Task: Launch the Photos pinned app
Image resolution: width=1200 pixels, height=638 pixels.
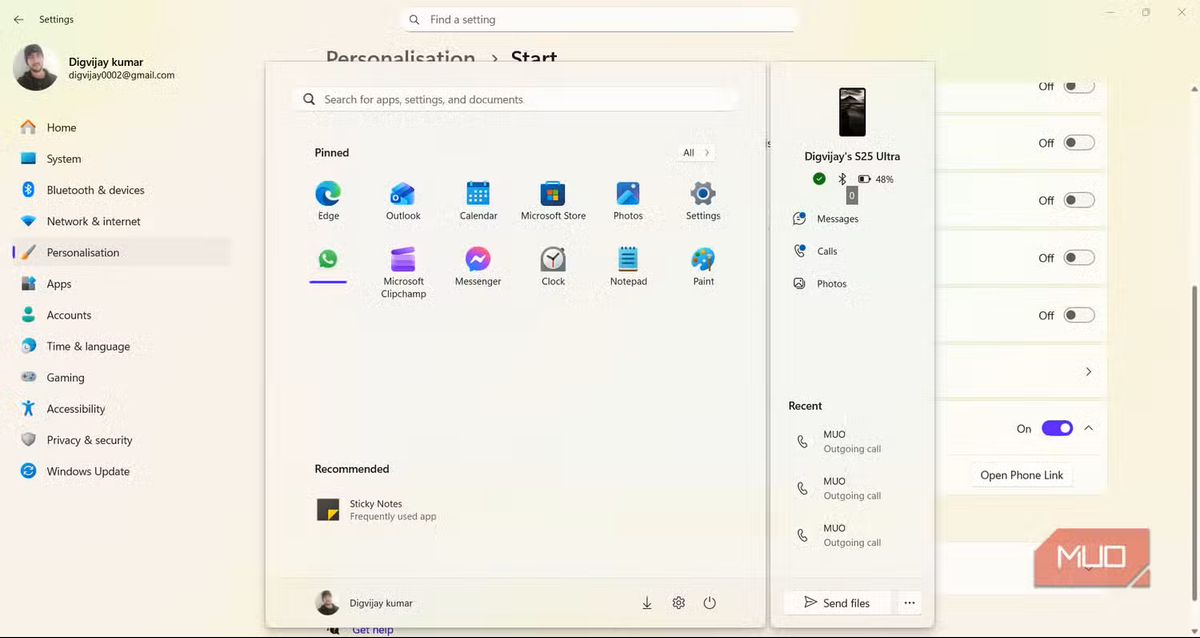Action: coord(628,200)
